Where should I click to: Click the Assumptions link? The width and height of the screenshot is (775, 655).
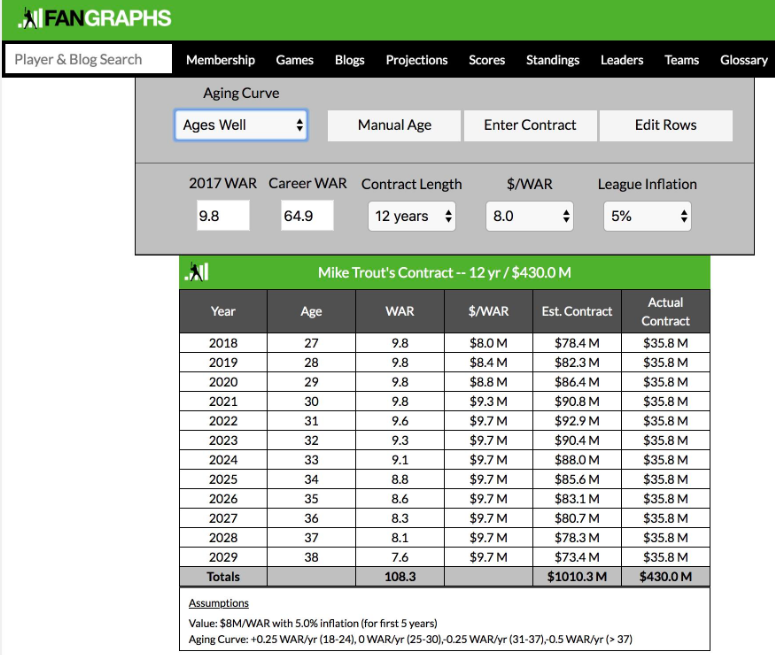click(x=218, y=603)
